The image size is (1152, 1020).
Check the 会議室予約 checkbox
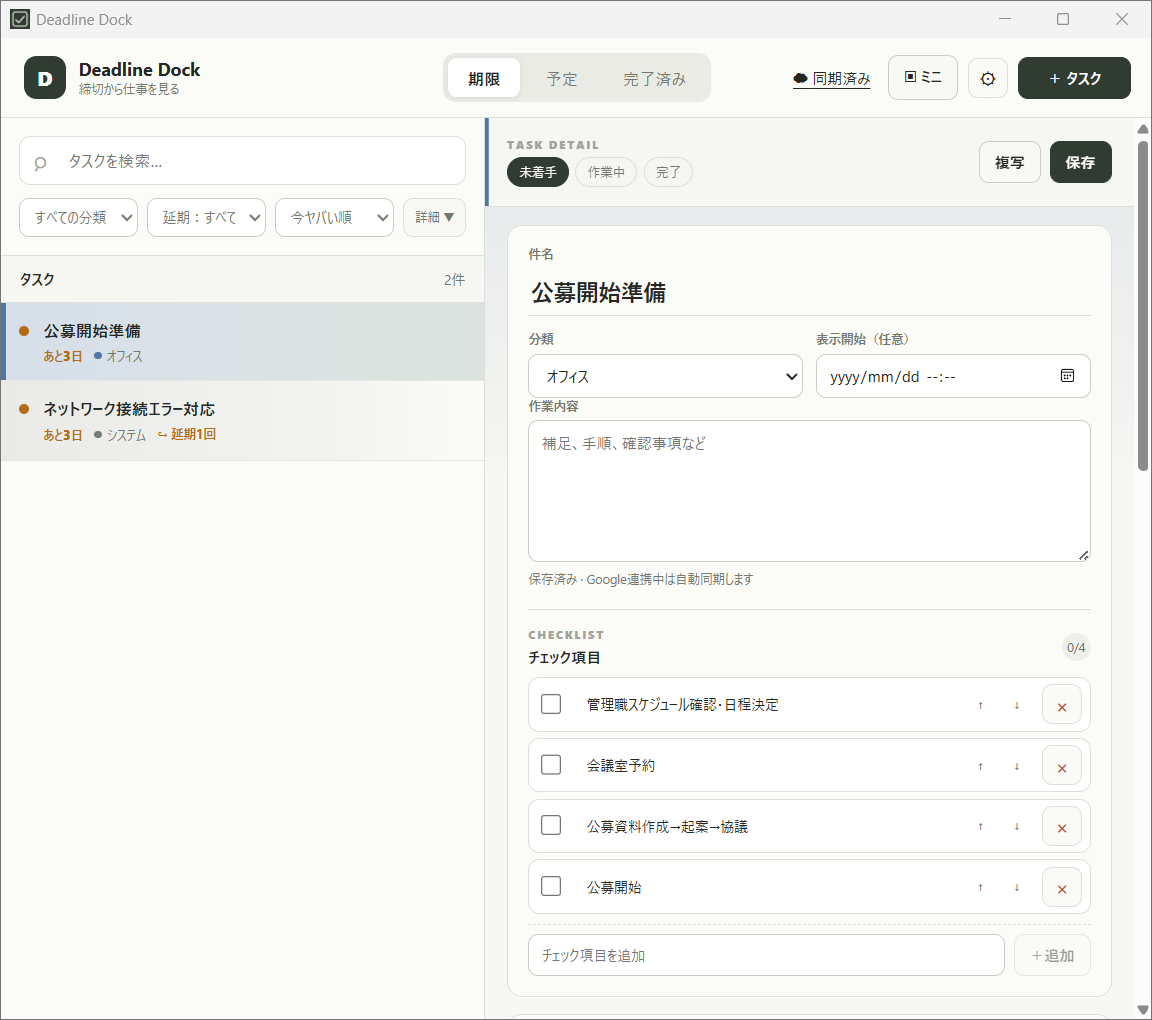tap(551, 765)
